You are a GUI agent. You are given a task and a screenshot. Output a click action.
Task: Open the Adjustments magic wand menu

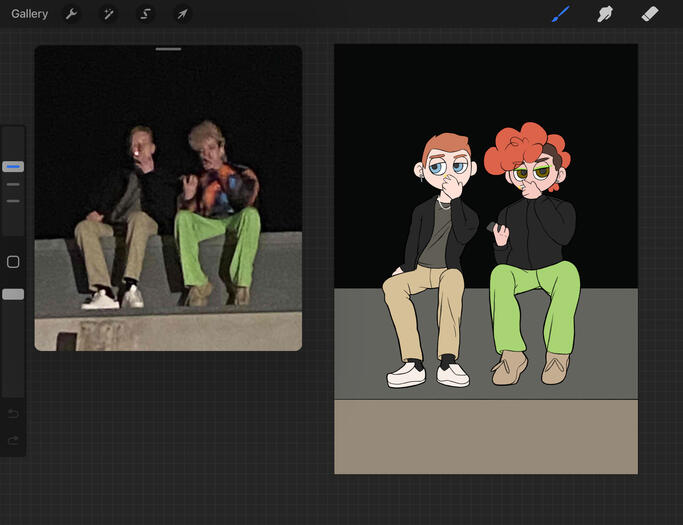108,14
